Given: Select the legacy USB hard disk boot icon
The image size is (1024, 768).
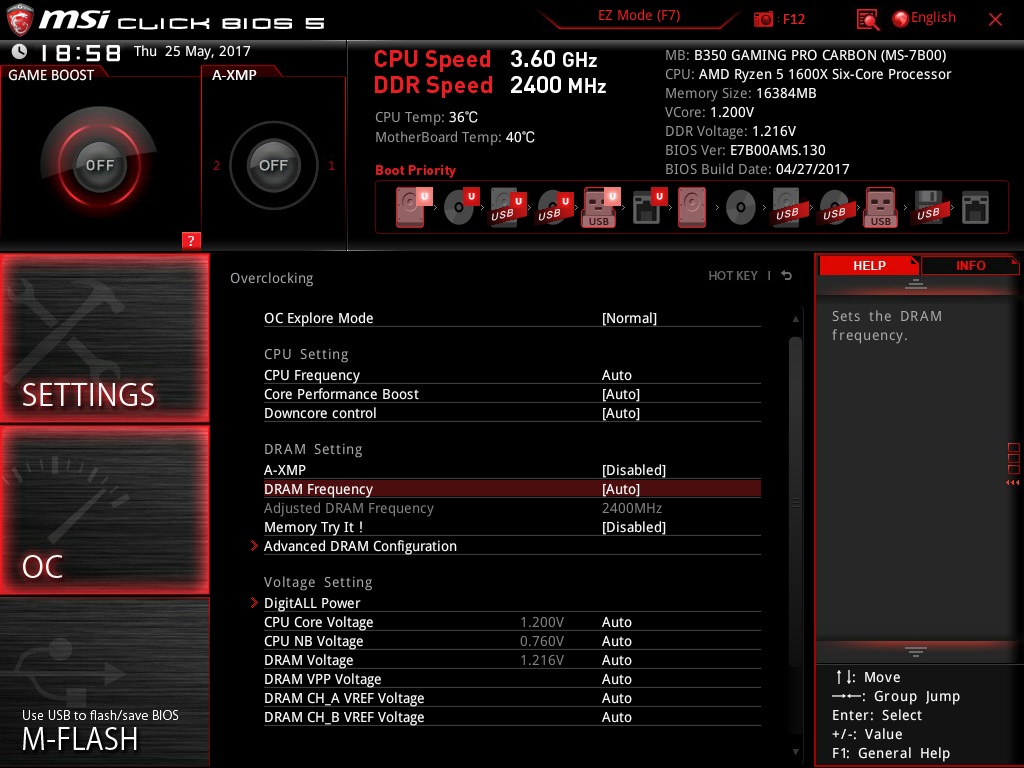Looking at the screenshot, I should [x=787, y=208].
